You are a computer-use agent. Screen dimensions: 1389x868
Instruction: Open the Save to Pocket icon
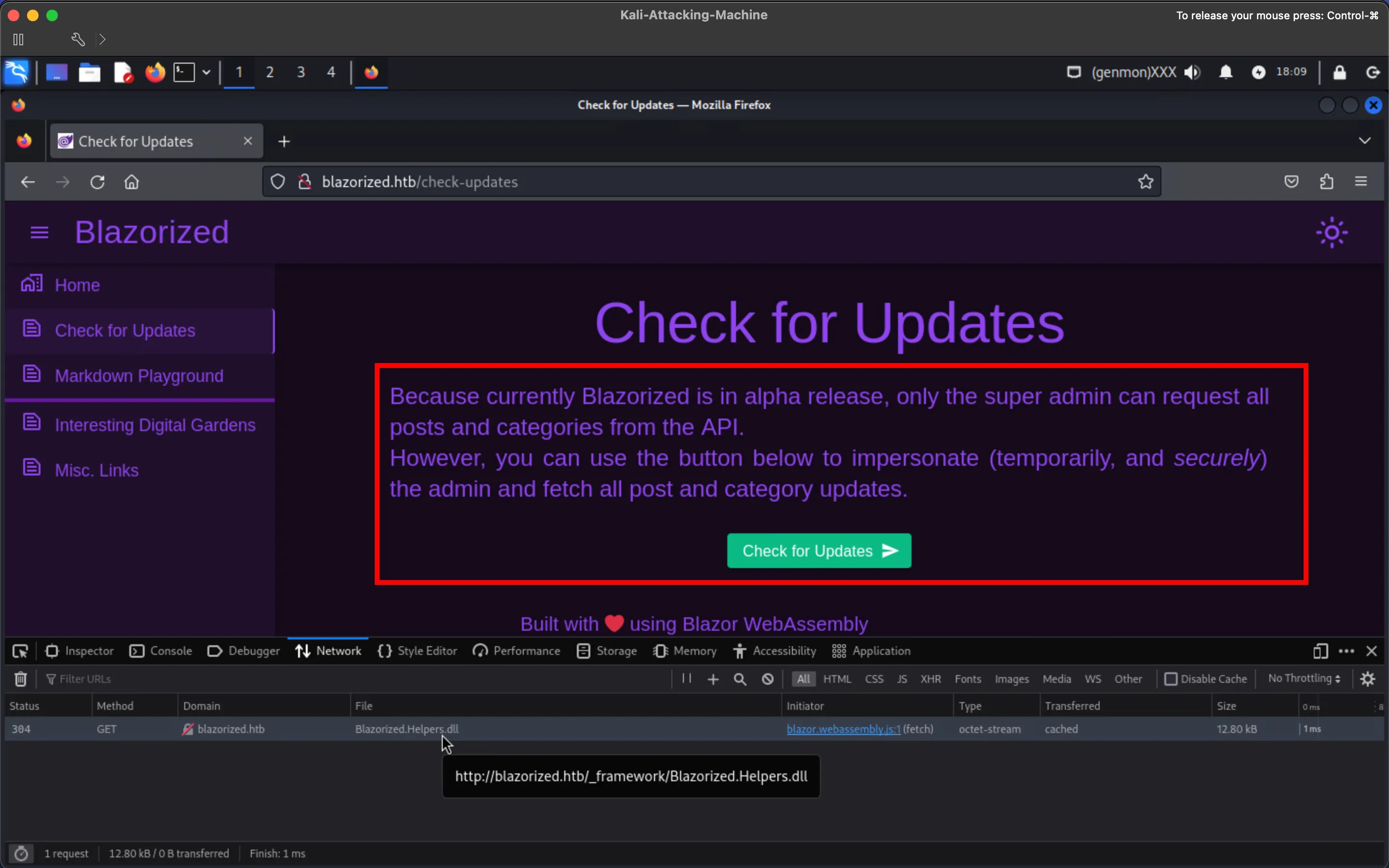1292,181
